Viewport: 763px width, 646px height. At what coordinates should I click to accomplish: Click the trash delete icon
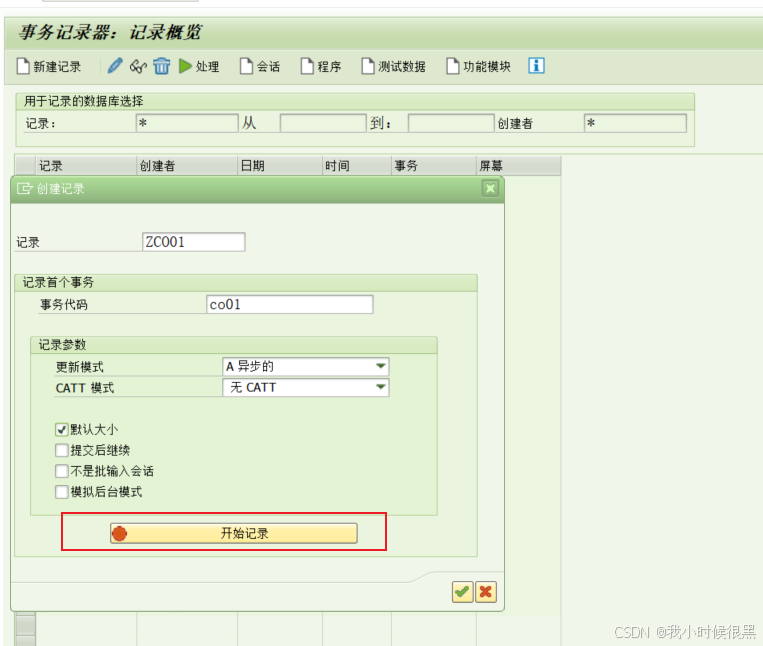click(162, 66)
